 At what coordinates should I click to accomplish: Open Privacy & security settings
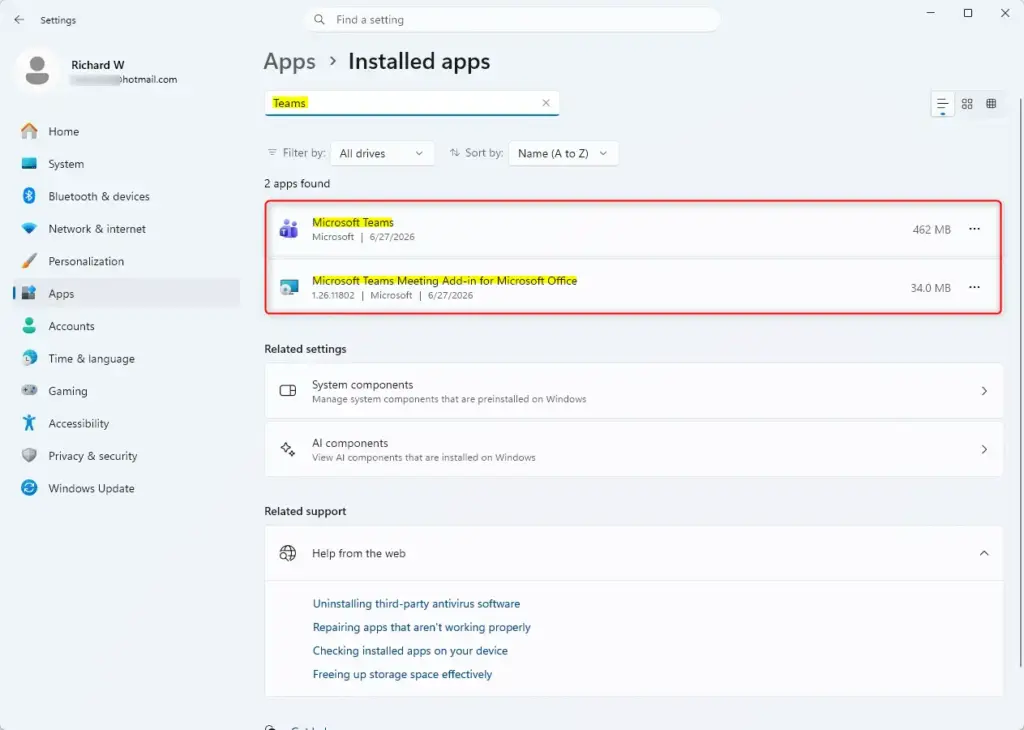127,456
